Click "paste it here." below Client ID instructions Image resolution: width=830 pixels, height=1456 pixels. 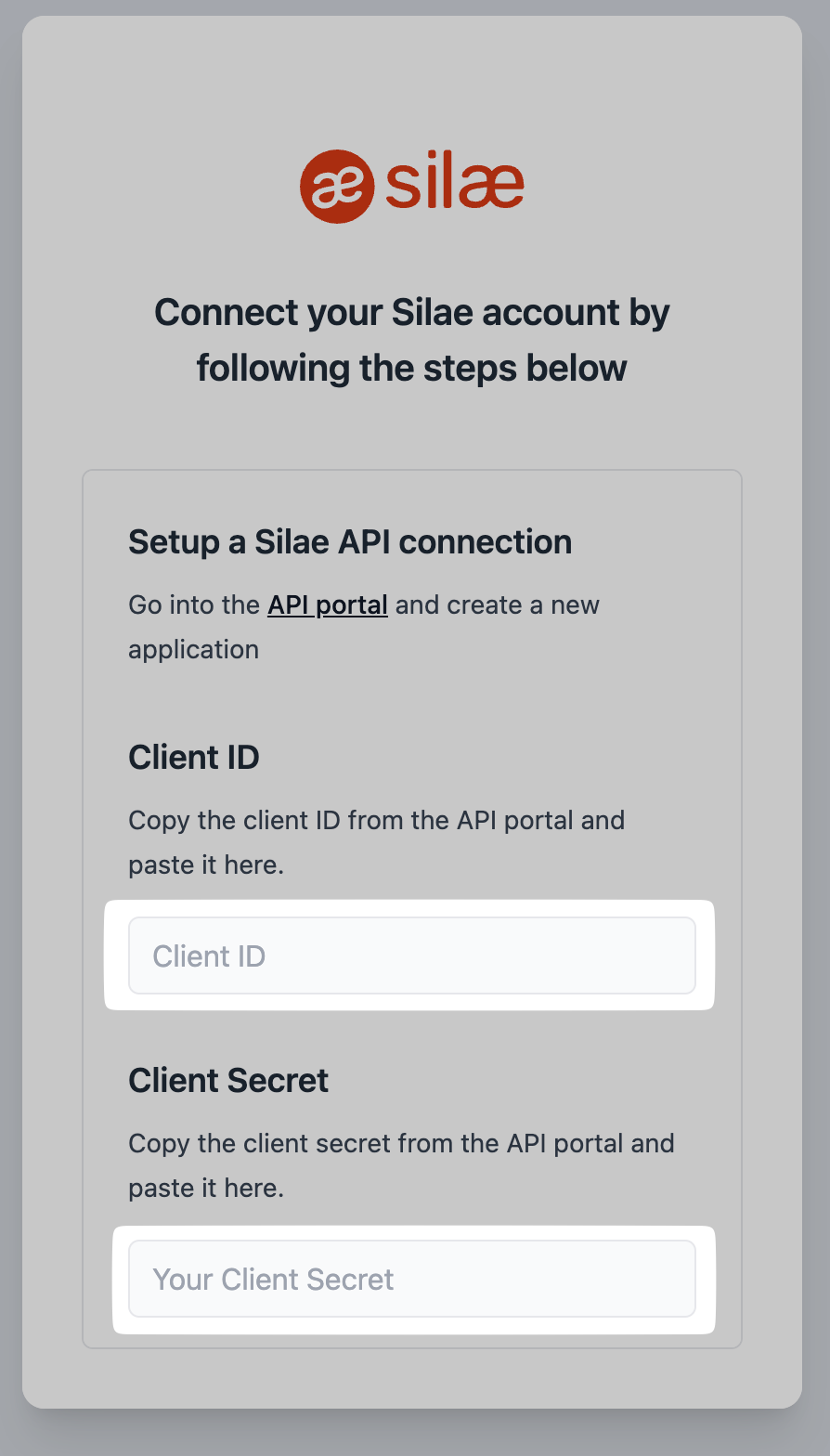206,864
